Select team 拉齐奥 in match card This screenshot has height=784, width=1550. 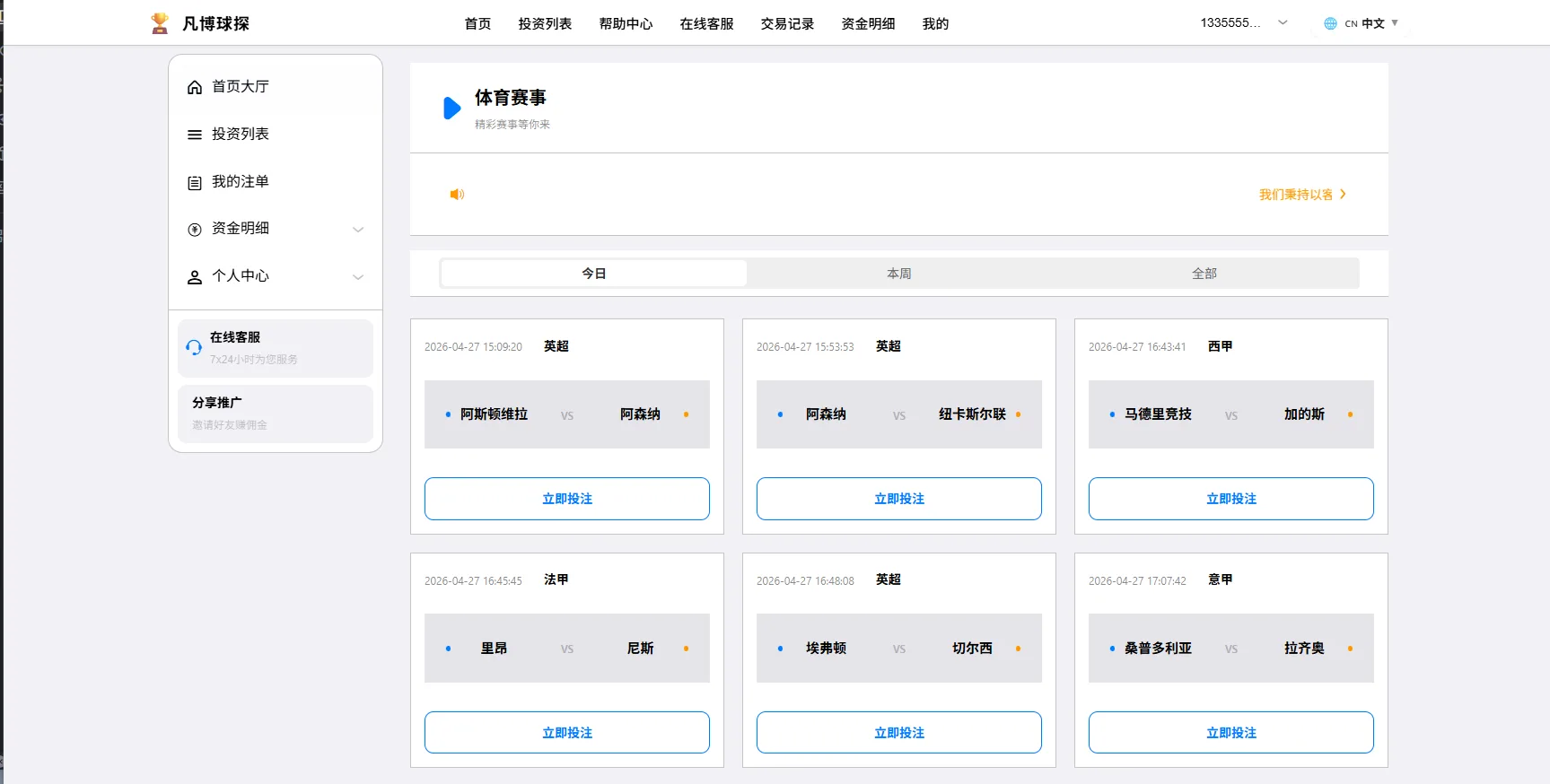point(1304,649)
